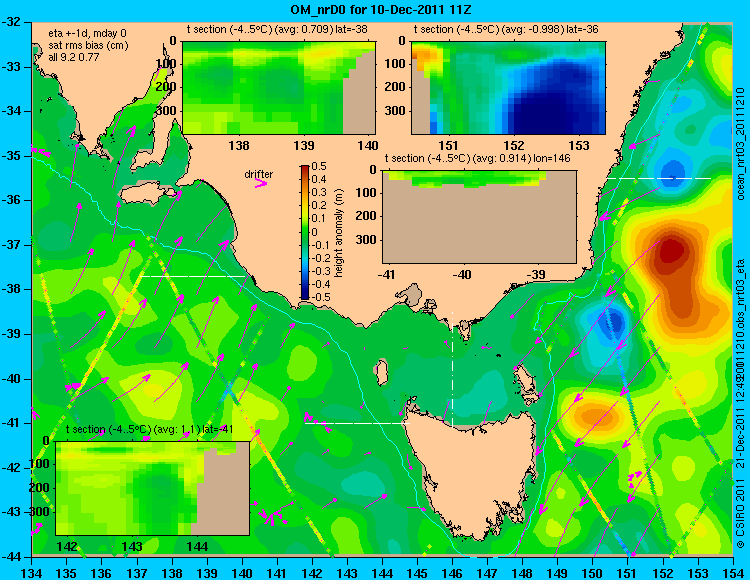Image resolution: width=750 pixels, height=580 pixels.
Task: Open the lon=146 temperature section inset
Action: click(x=479, y=217)
